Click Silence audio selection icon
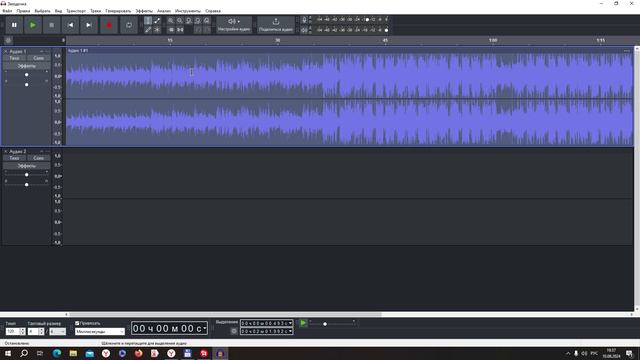Viewport: 640px width, 360px height. tap(180, 29)
